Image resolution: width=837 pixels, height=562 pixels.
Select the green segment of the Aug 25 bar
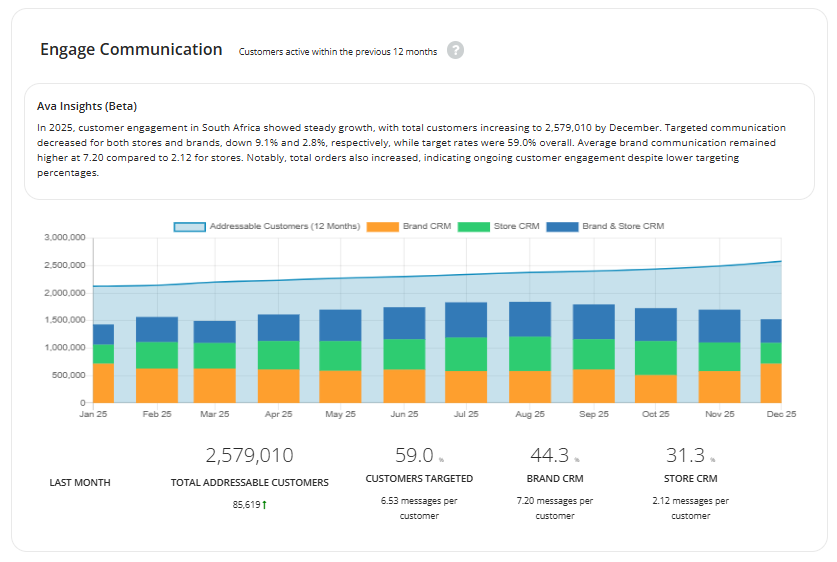(x=529, y=354)
